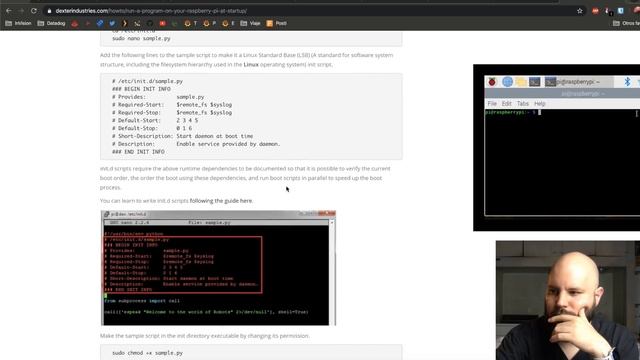
Task: Open the orange bookmark labeled P
Action: coord(209,23)
